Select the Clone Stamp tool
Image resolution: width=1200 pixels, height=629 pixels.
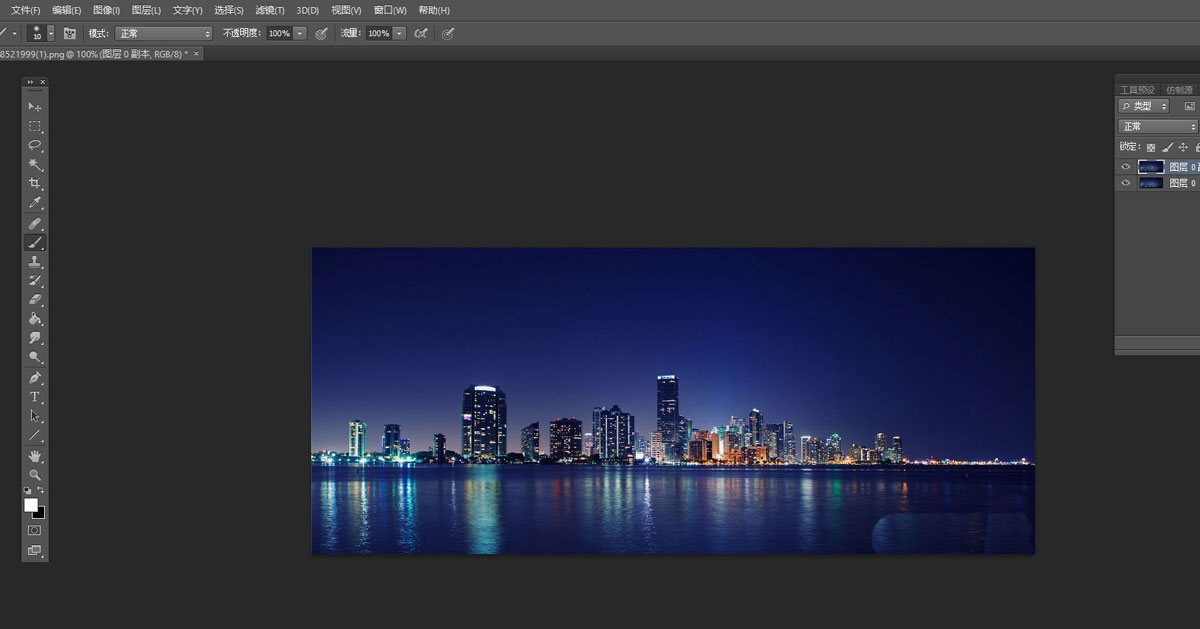tap(35, 262)
